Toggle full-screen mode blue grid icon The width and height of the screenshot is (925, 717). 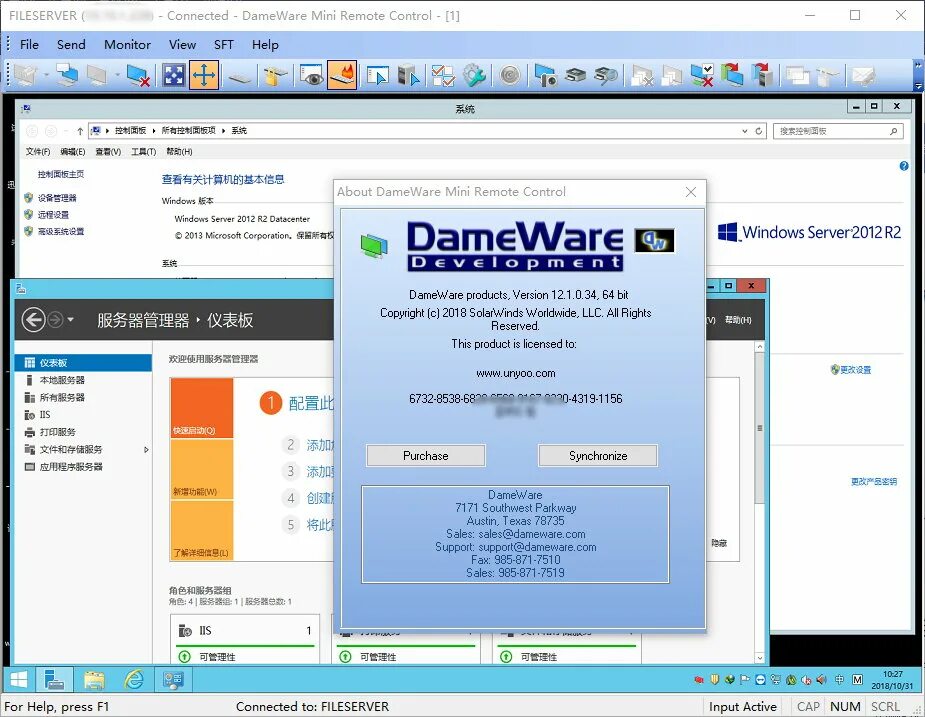tap(171, 75)
